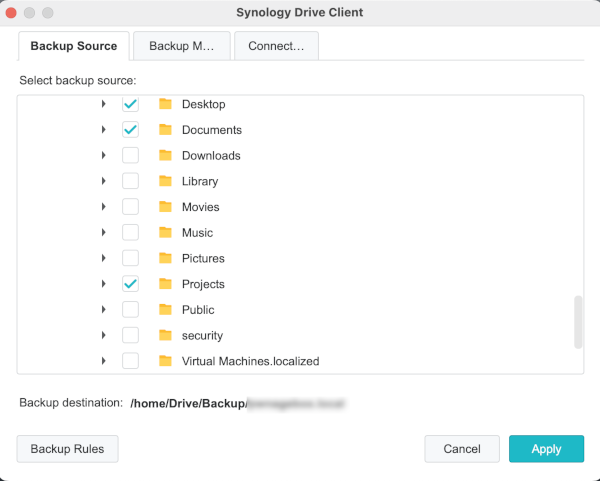The width and height of the screenshot is (600, 481).
Task: Click the security folder icon
Action: click(x=165, y=336)
